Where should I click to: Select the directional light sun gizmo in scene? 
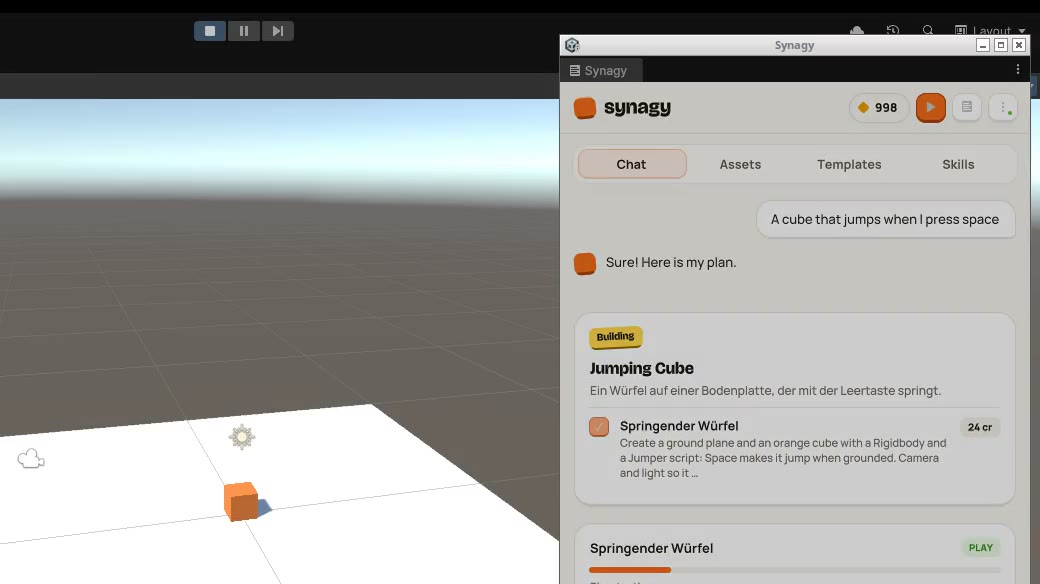(241, 437)
